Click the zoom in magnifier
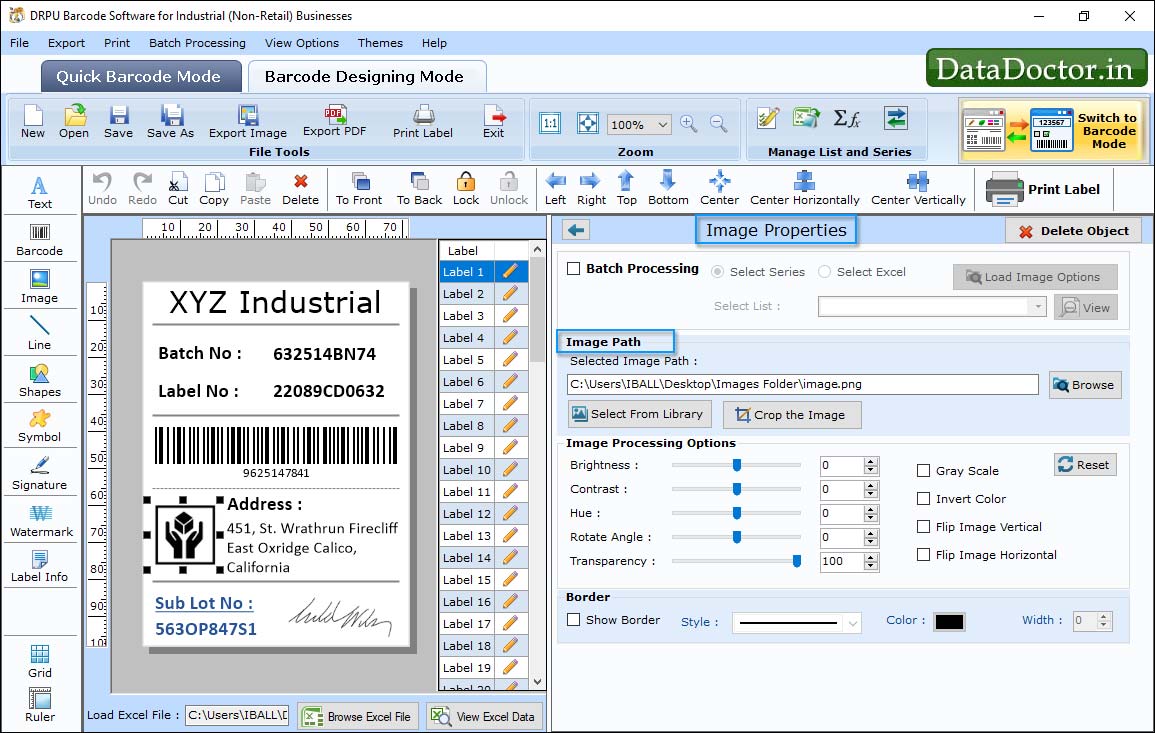Viewport: 1155px width, 733px height. point(689,124)
